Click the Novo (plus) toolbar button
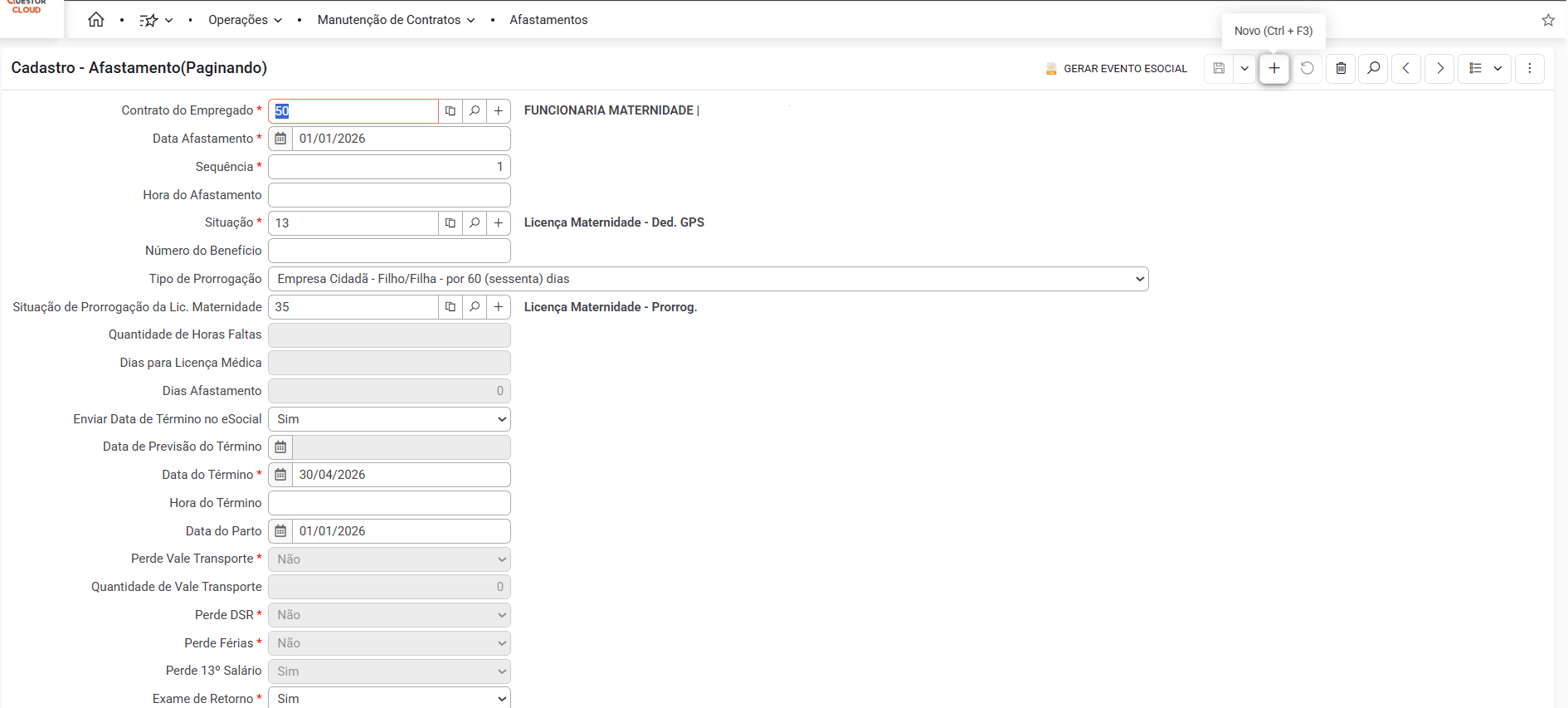The height and width of the screenshot is (708, 1568). click(x=1273, y=68)
